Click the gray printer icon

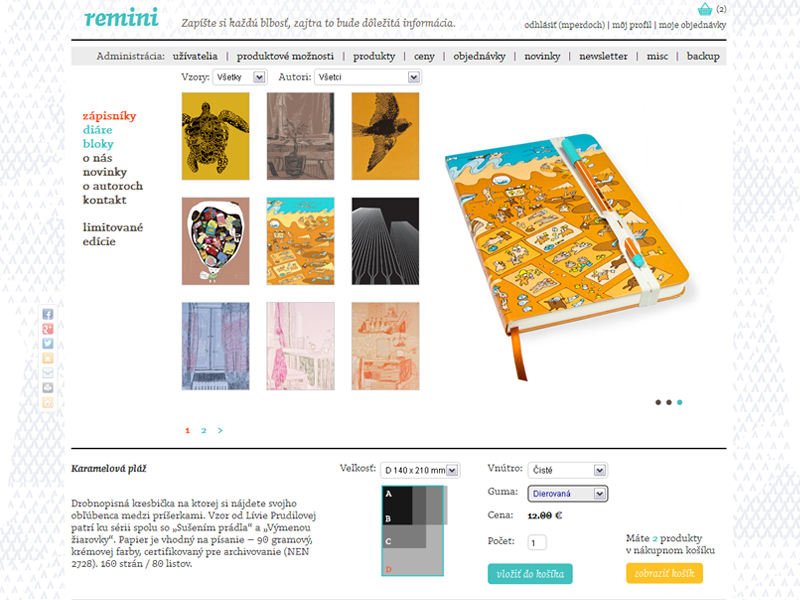(47, 388)
